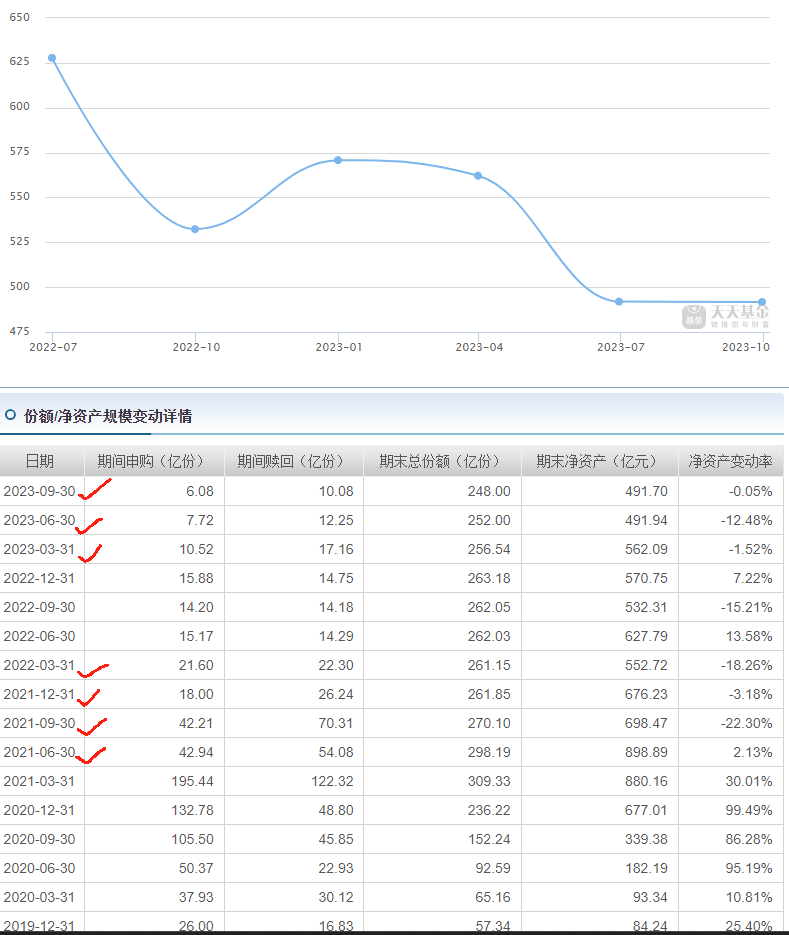
Task: Click the 期末净资产（亿元） column header
Action: pos(599,461)
